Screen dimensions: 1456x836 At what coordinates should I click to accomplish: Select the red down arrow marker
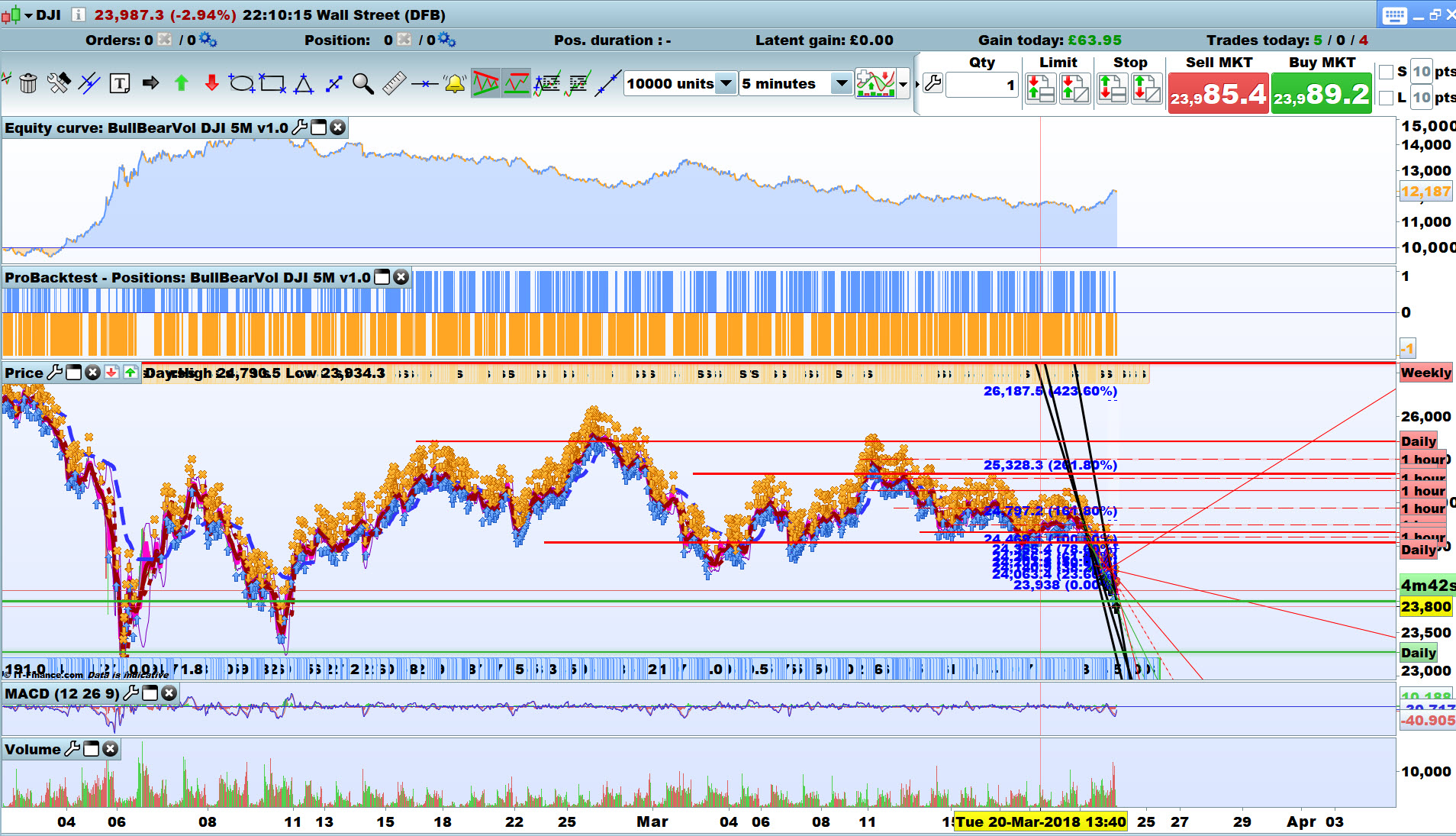point(211,83)
